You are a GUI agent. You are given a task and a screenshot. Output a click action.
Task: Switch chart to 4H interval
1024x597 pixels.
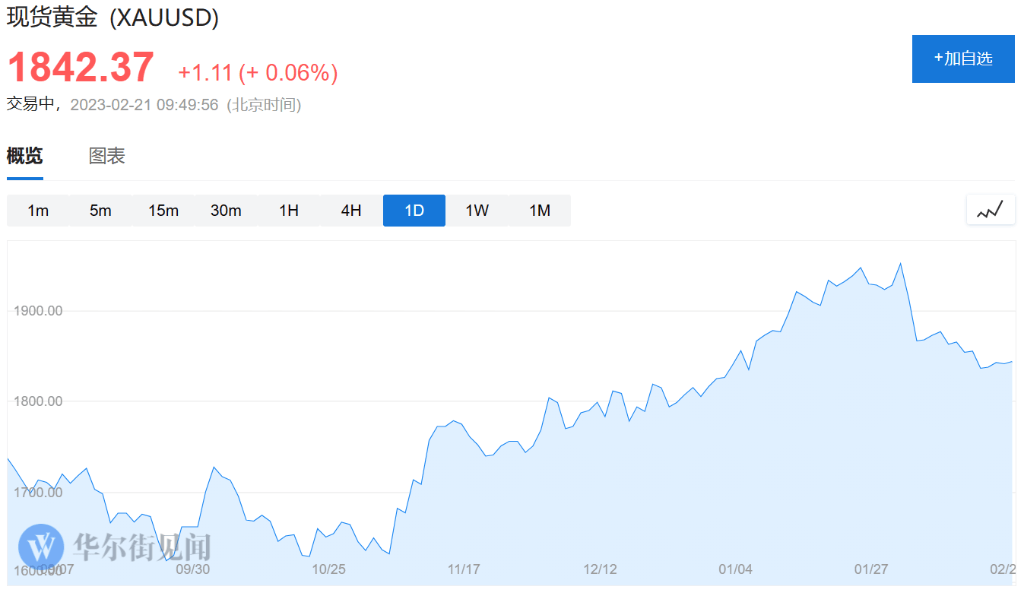(x=351, y=210)
